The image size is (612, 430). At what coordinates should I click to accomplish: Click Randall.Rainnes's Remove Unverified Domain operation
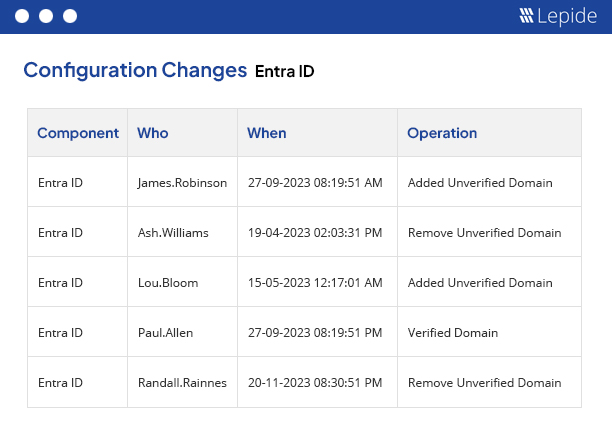tap(484, 382)
